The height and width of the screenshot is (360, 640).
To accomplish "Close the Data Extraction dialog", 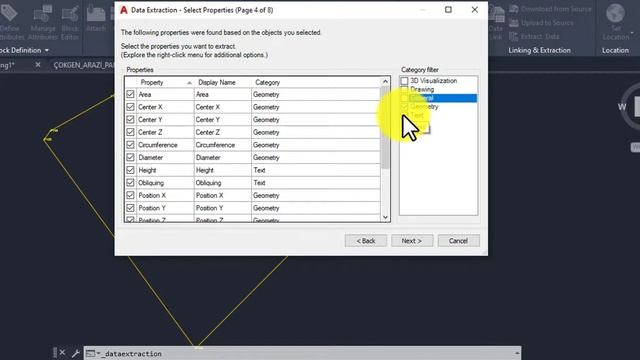I will coord(474,9).
